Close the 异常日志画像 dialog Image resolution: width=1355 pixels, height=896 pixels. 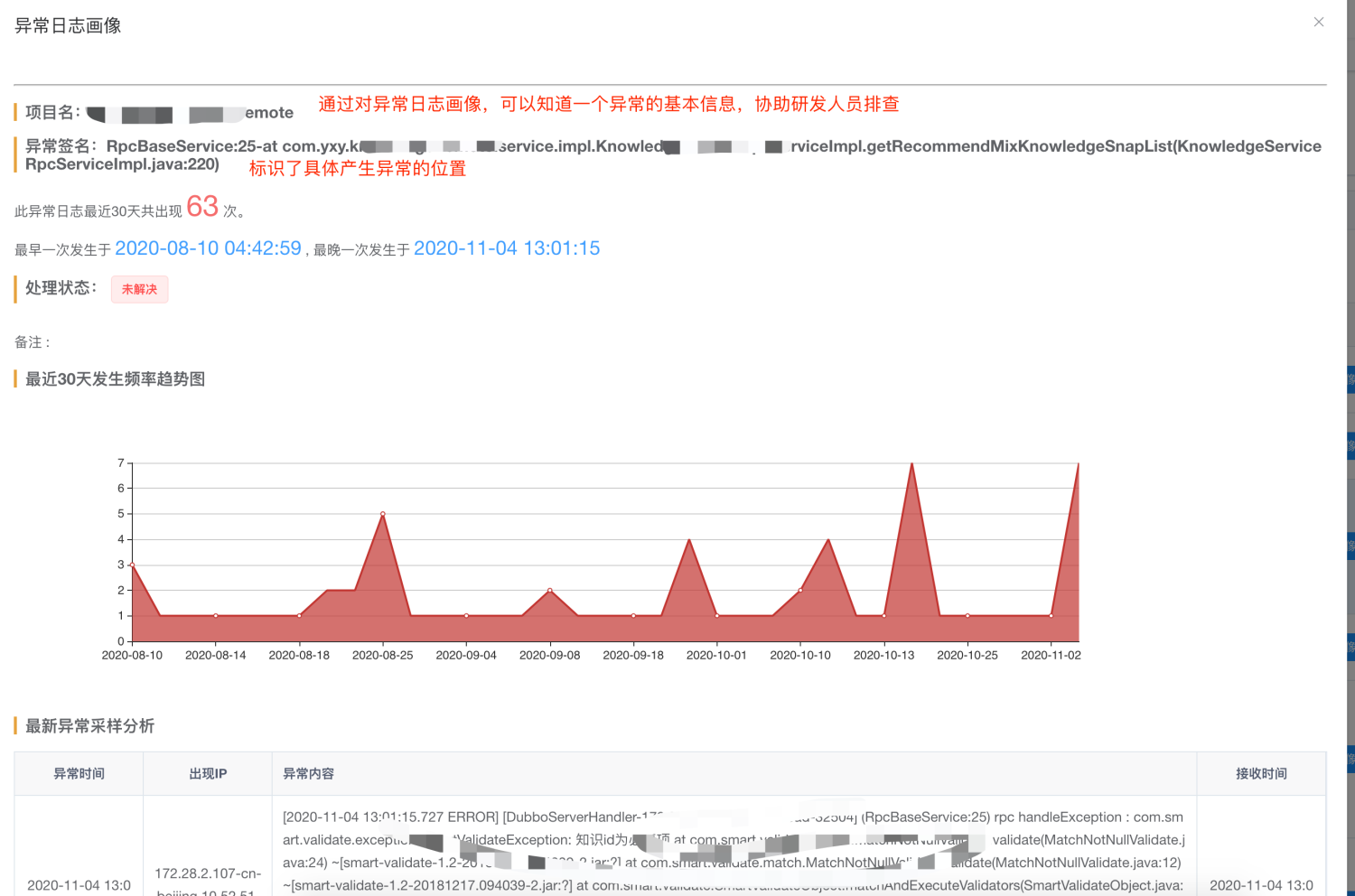[1319, 22]
